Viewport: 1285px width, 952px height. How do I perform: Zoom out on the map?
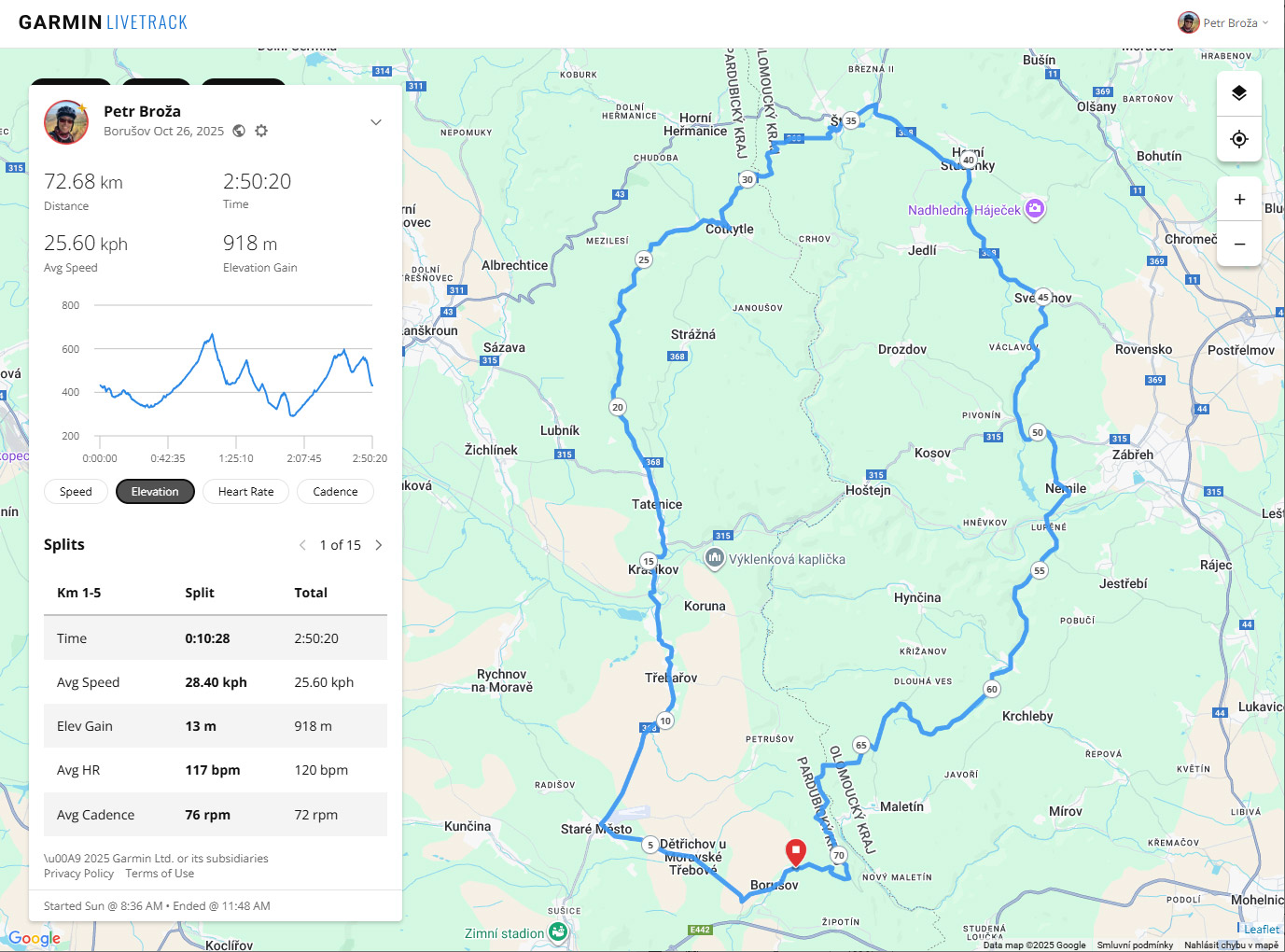pyautogui.click(x=1239, y=244)
